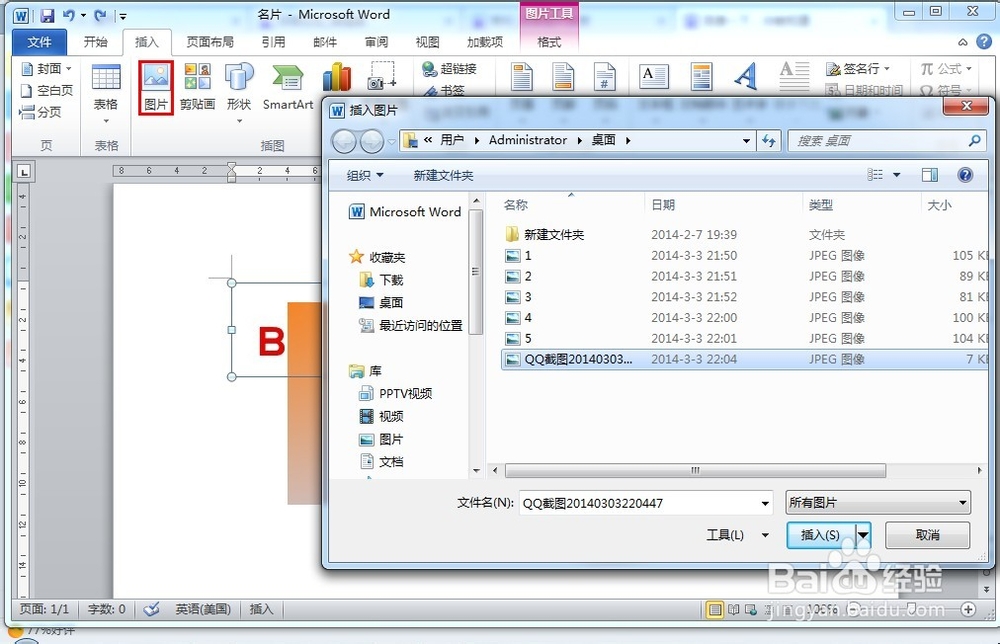Insert an equation using the π icon

940,68
